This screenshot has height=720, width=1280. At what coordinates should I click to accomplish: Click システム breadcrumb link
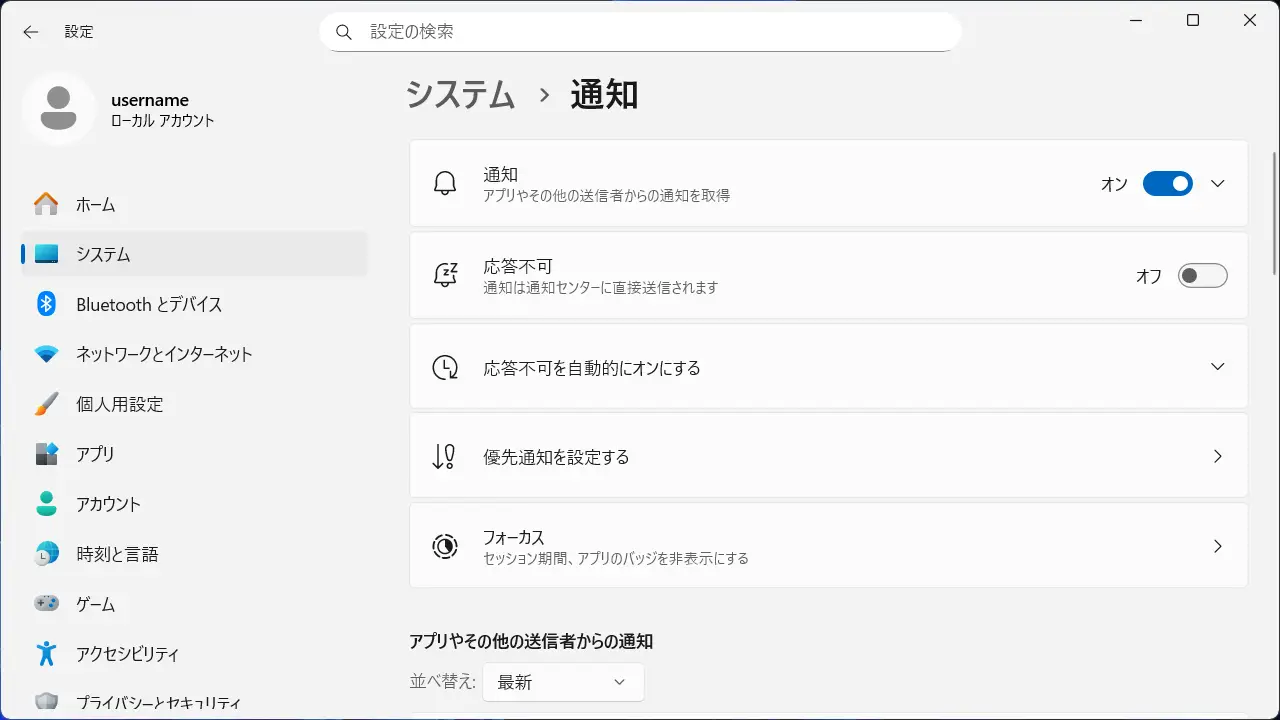(460, 95)
